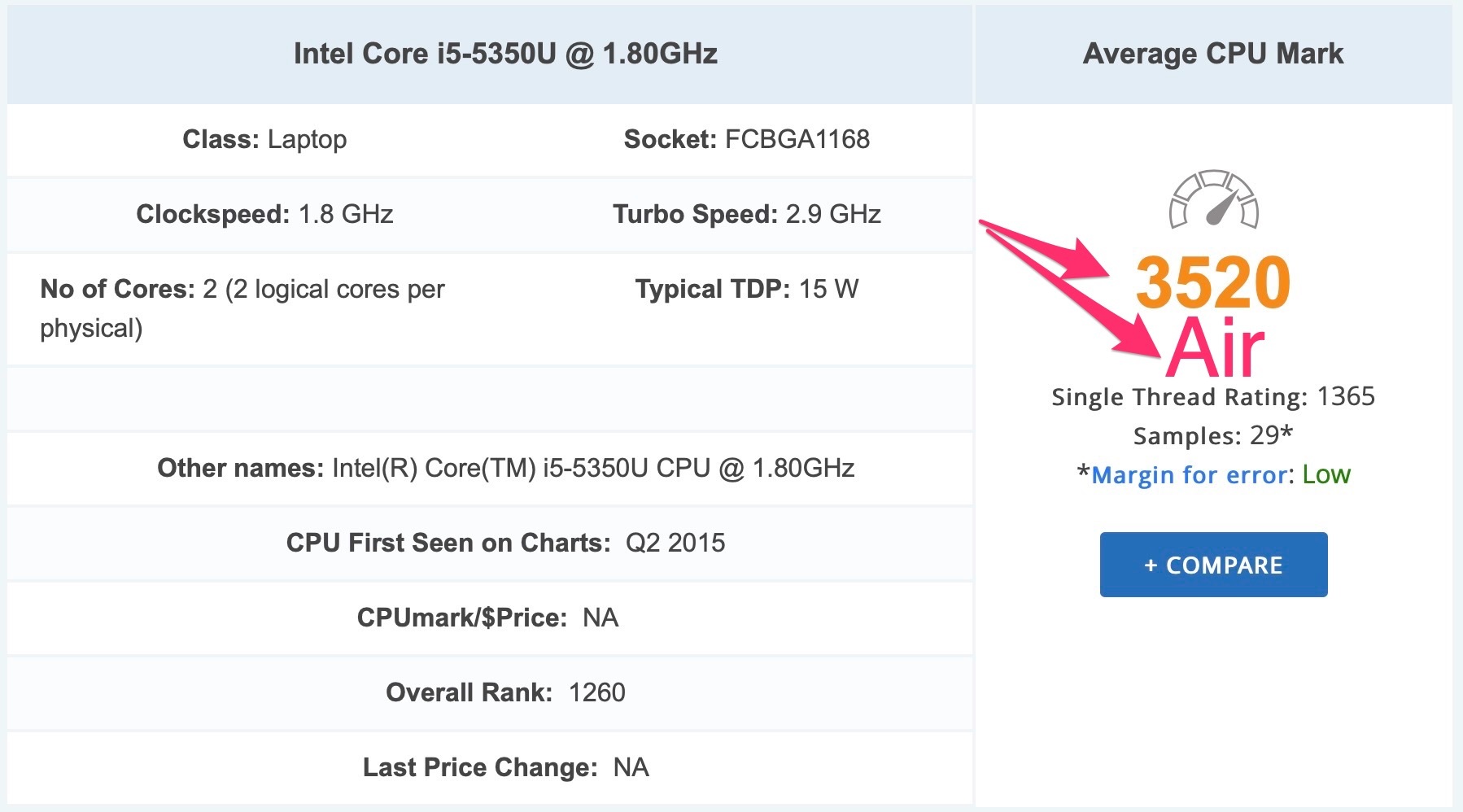Screen dimensions: 1463x812
Task: Click the speedometer gauge icon
Action: tap(1213, 199)
